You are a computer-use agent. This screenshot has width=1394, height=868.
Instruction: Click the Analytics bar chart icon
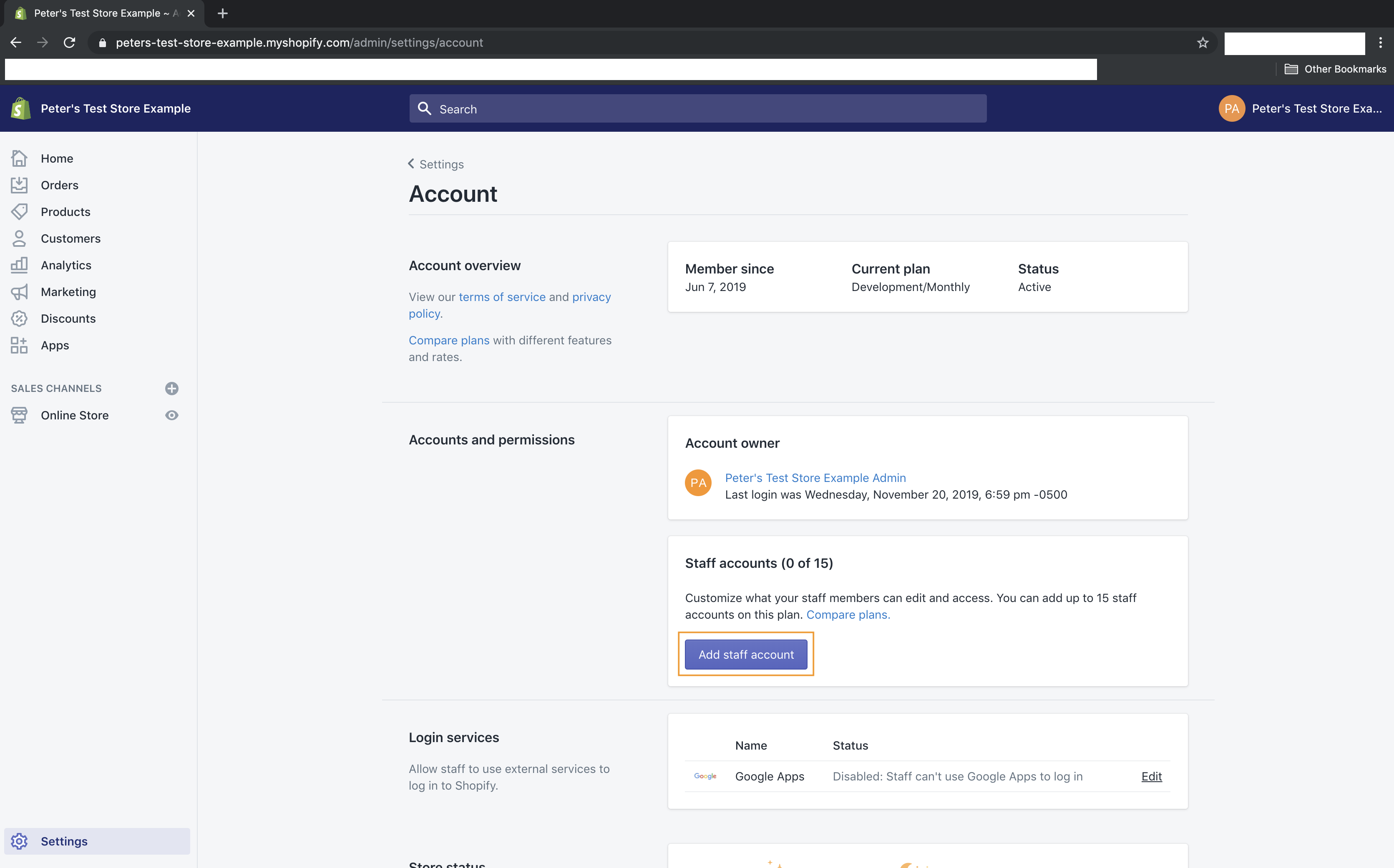pos(19,265)
